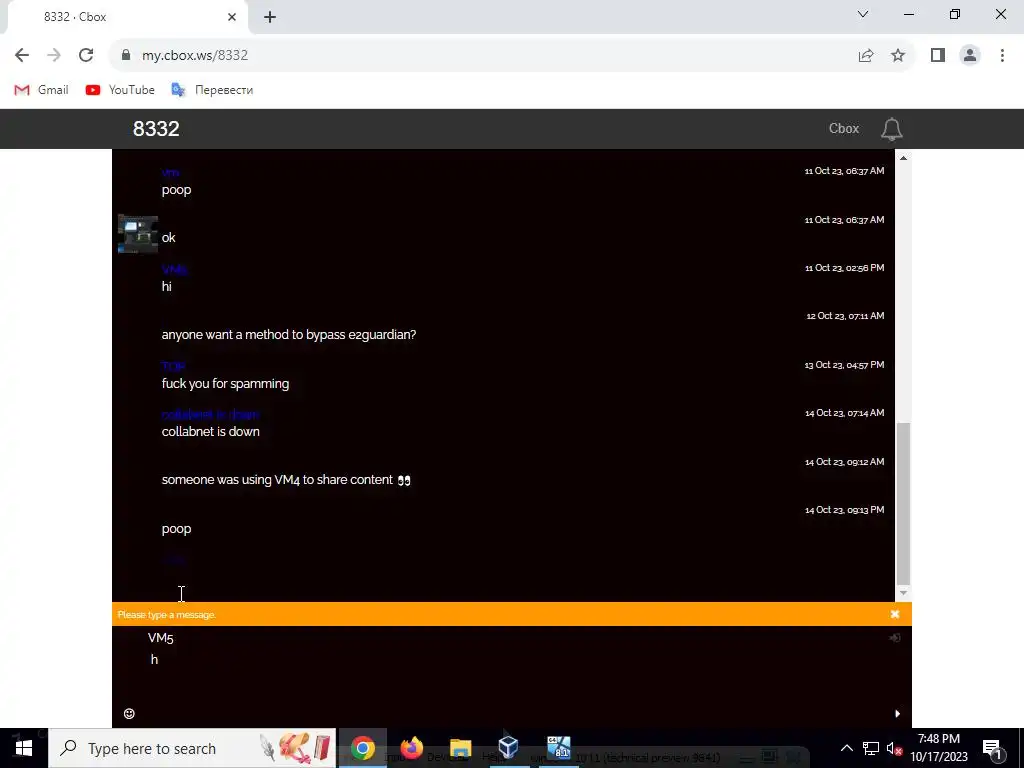Click the muted volume tray icon
Screen dimensions: 1024x768
pos(895,749)
